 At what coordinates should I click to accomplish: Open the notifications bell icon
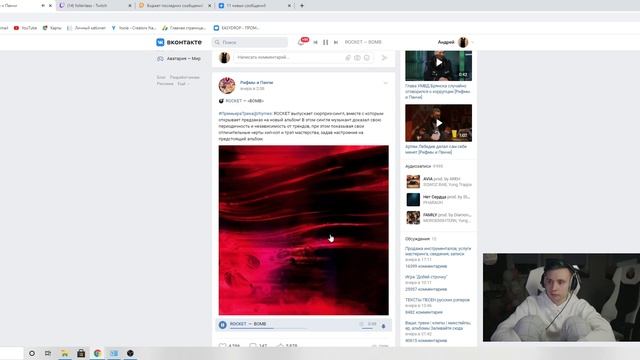coord(301,42)
